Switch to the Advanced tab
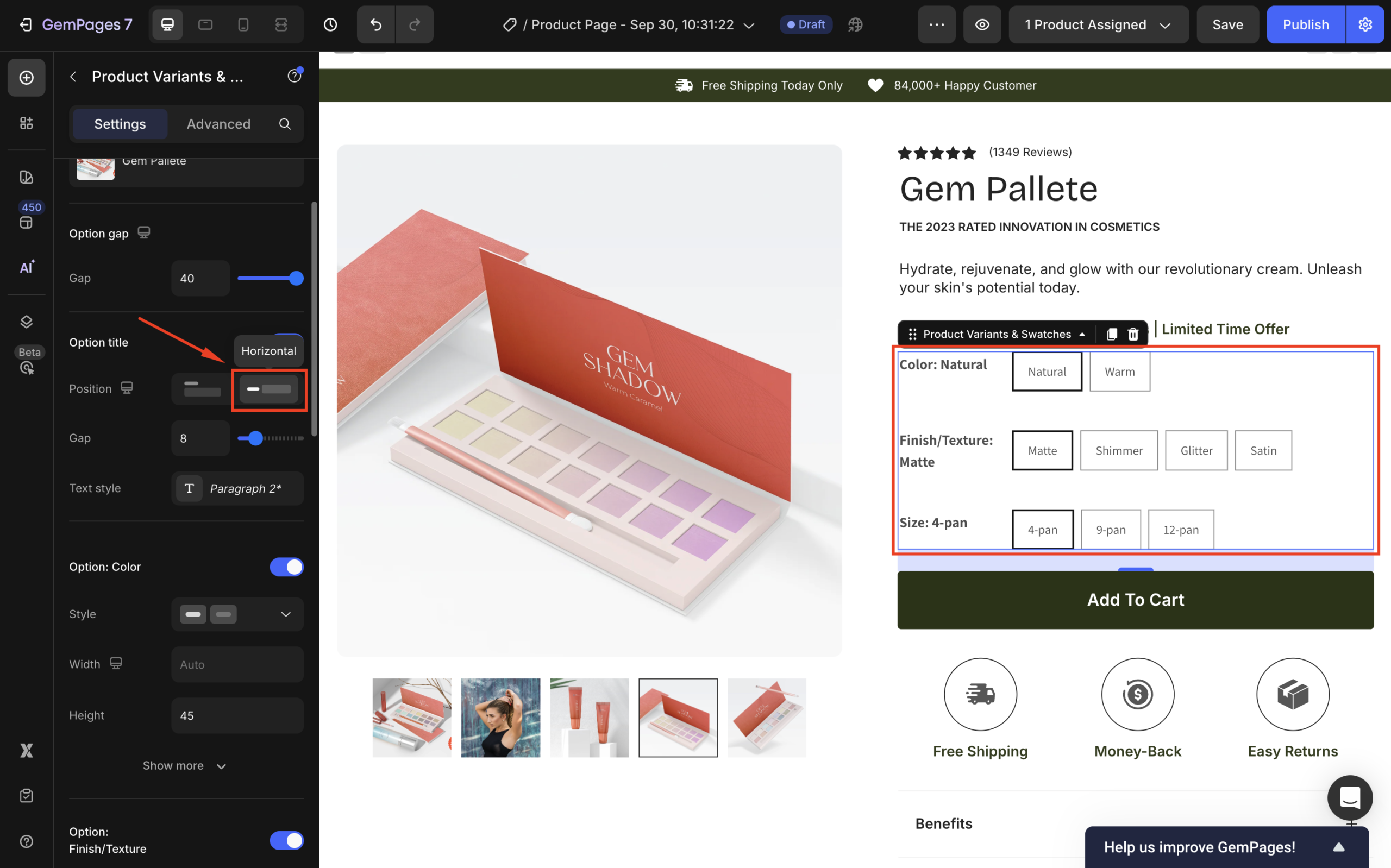This screenshot has height=868, width=1391. click(x=218, y=124)
